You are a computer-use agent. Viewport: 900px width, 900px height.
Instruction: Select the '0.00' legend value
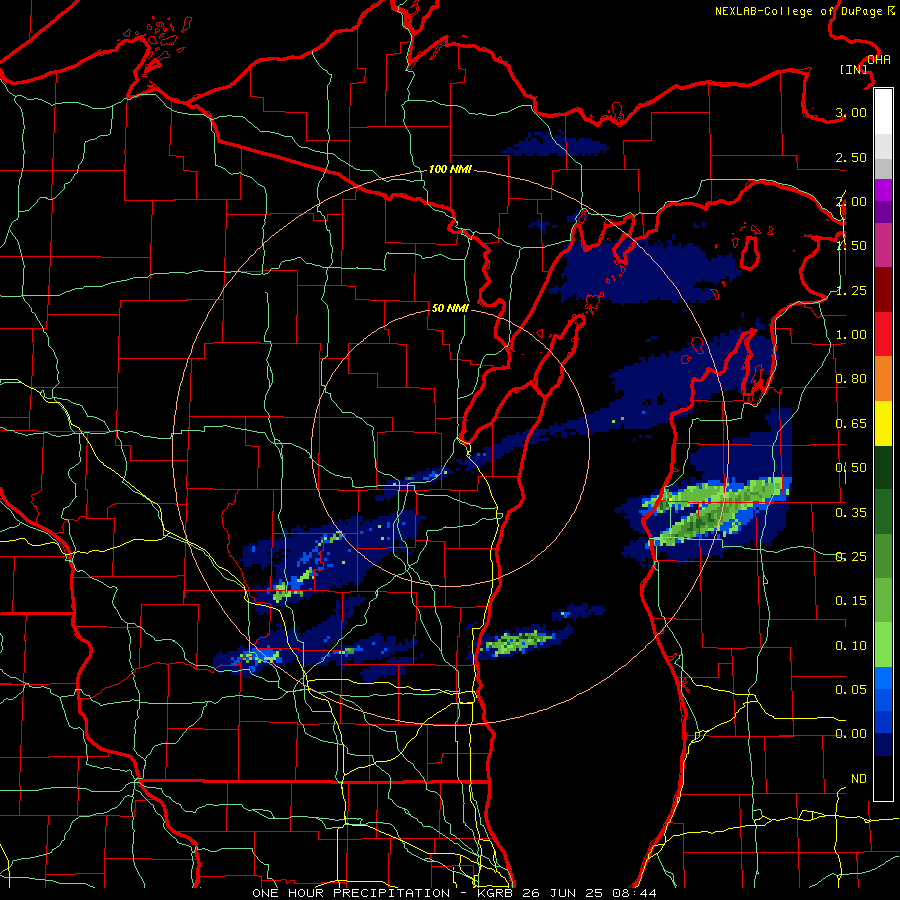coord(851,734)
